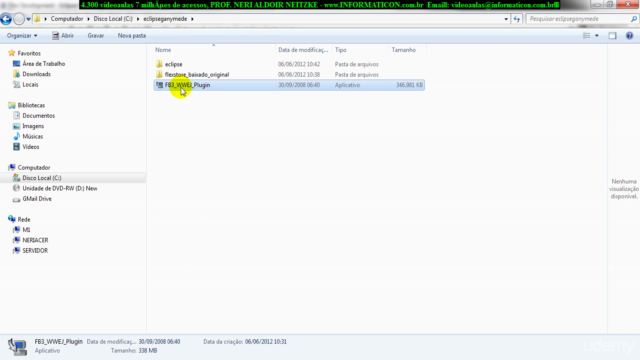Click the Favoritos group in sidebar

pyautogui.click(x=29, y=53)
